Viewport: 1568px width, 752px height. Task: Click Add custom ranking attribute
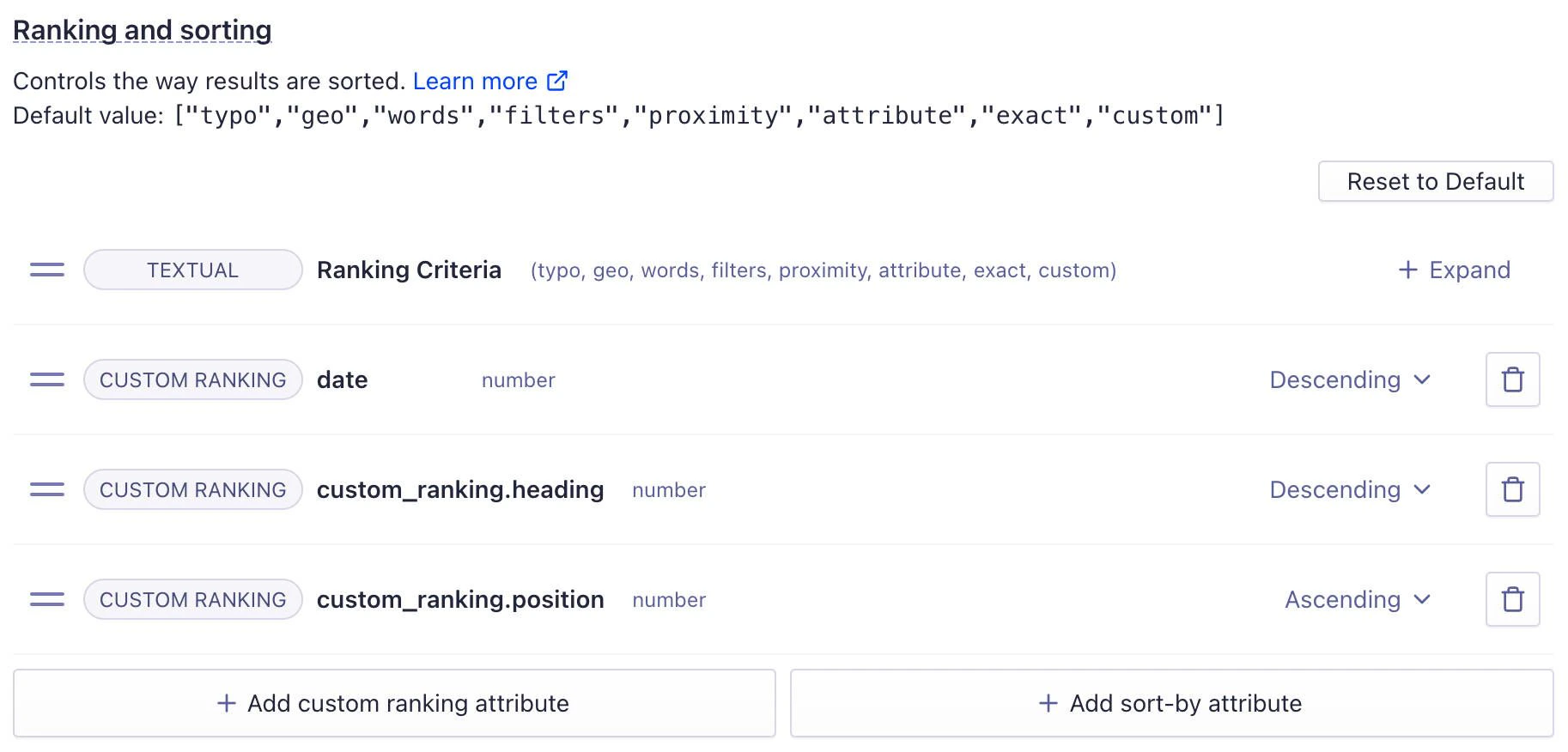394,703
